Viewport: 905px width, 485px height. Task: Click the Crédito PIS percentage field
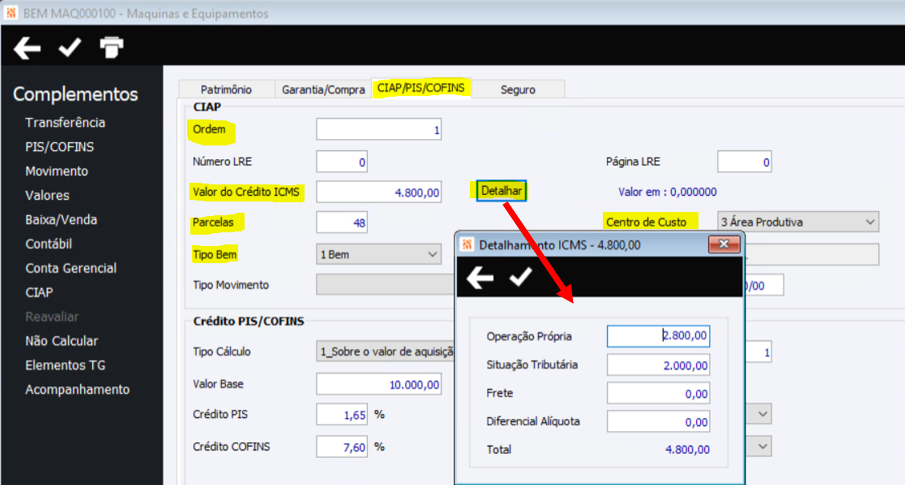click(342, 414)
